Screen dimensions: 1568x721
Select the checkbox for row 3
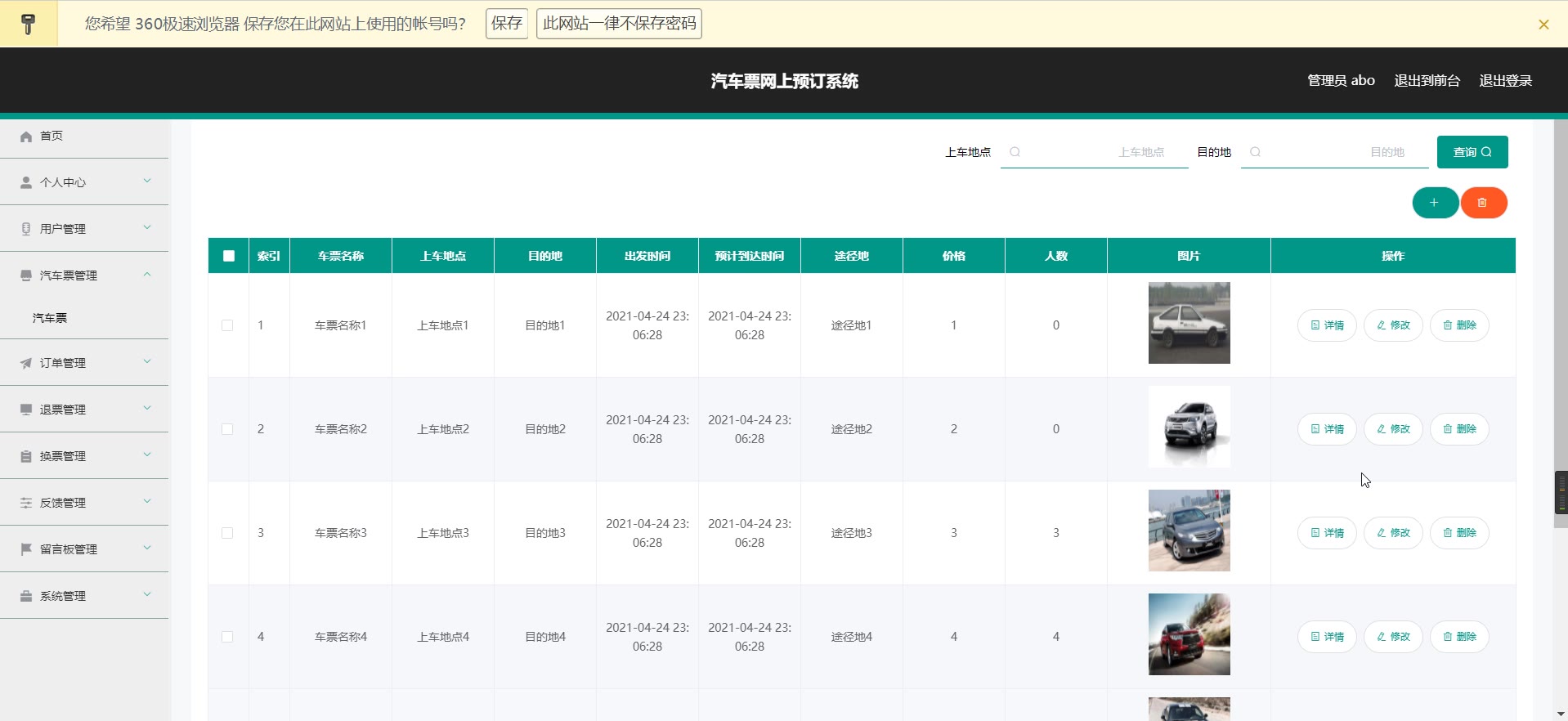pyautogui.click(x=227, y=533)
